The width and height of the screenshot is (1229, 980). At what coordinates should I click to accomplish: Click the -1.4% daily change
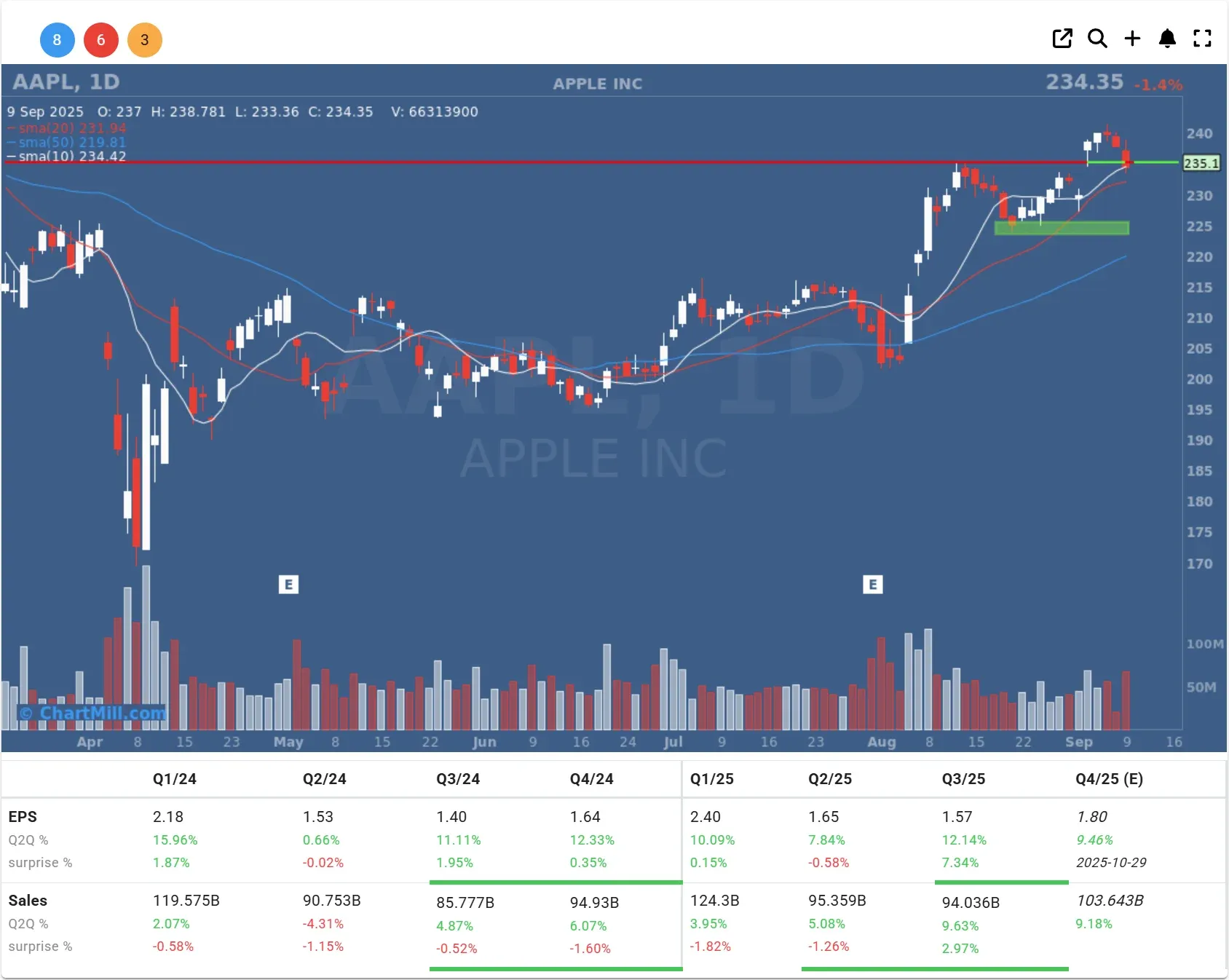pyautogui.click(x=1158, y=85)
